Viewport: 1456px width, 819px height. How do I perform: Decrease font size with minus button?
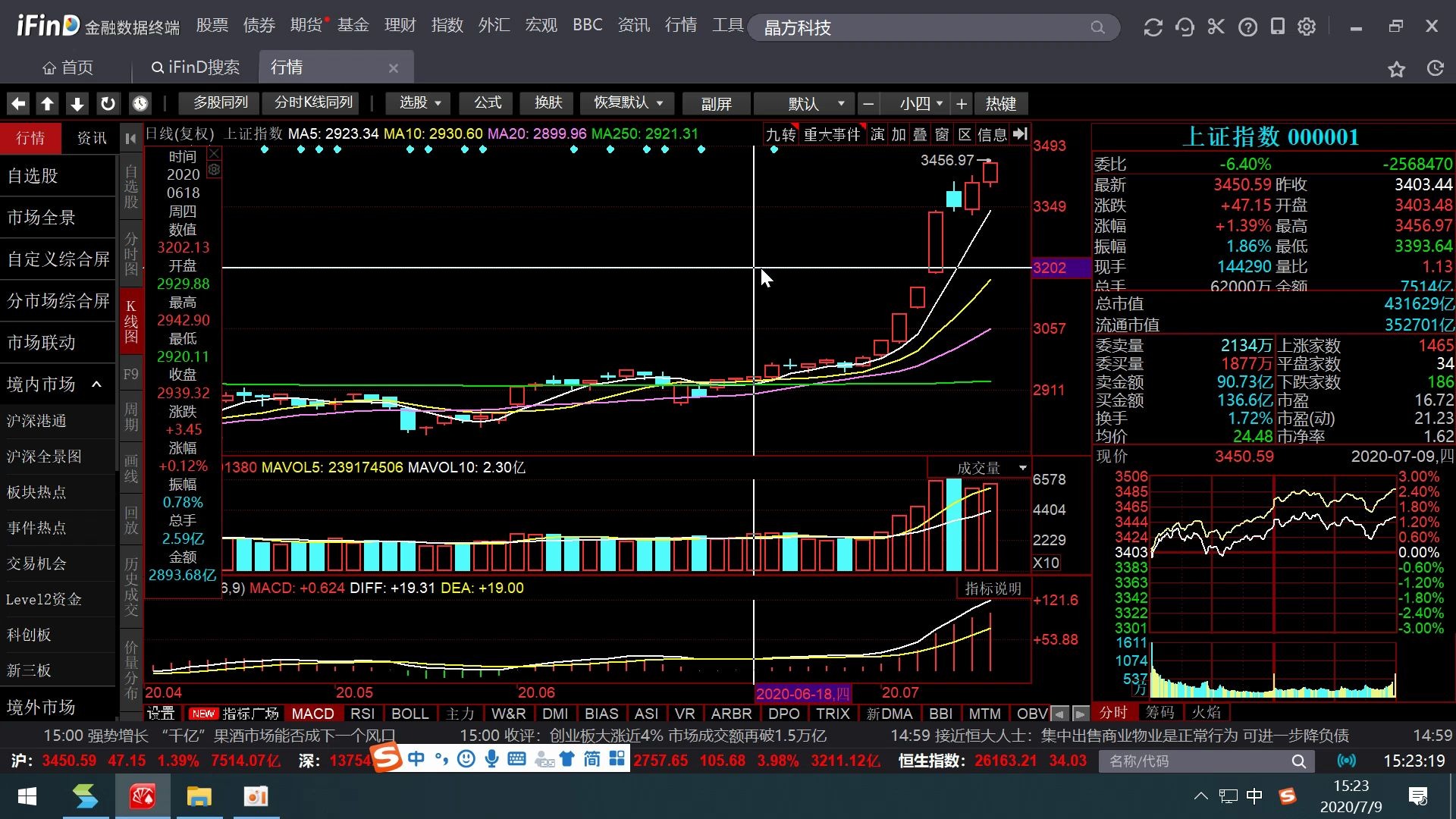(868, 103)
